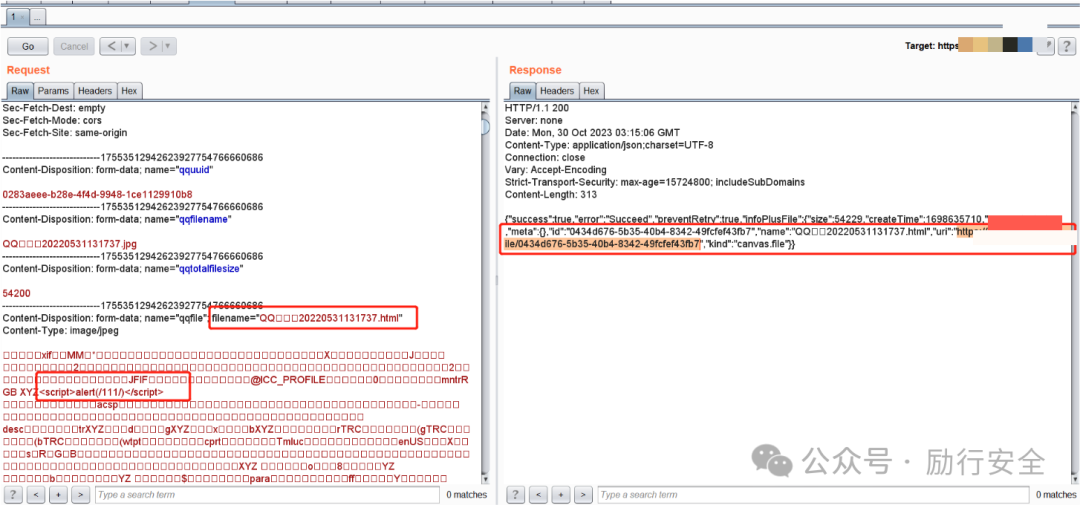Click the Request search next > button
The height and width of the screenshot is (505, 1080).
coord(81,495)
